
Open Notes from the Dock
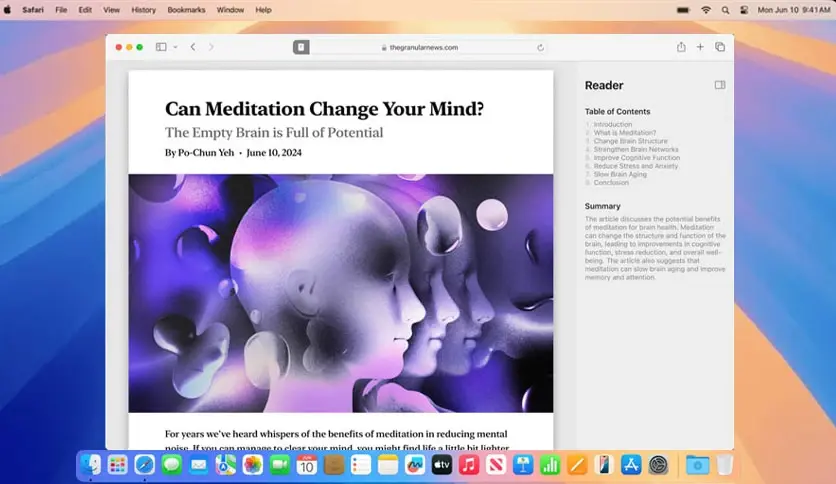tap(388, 465)
